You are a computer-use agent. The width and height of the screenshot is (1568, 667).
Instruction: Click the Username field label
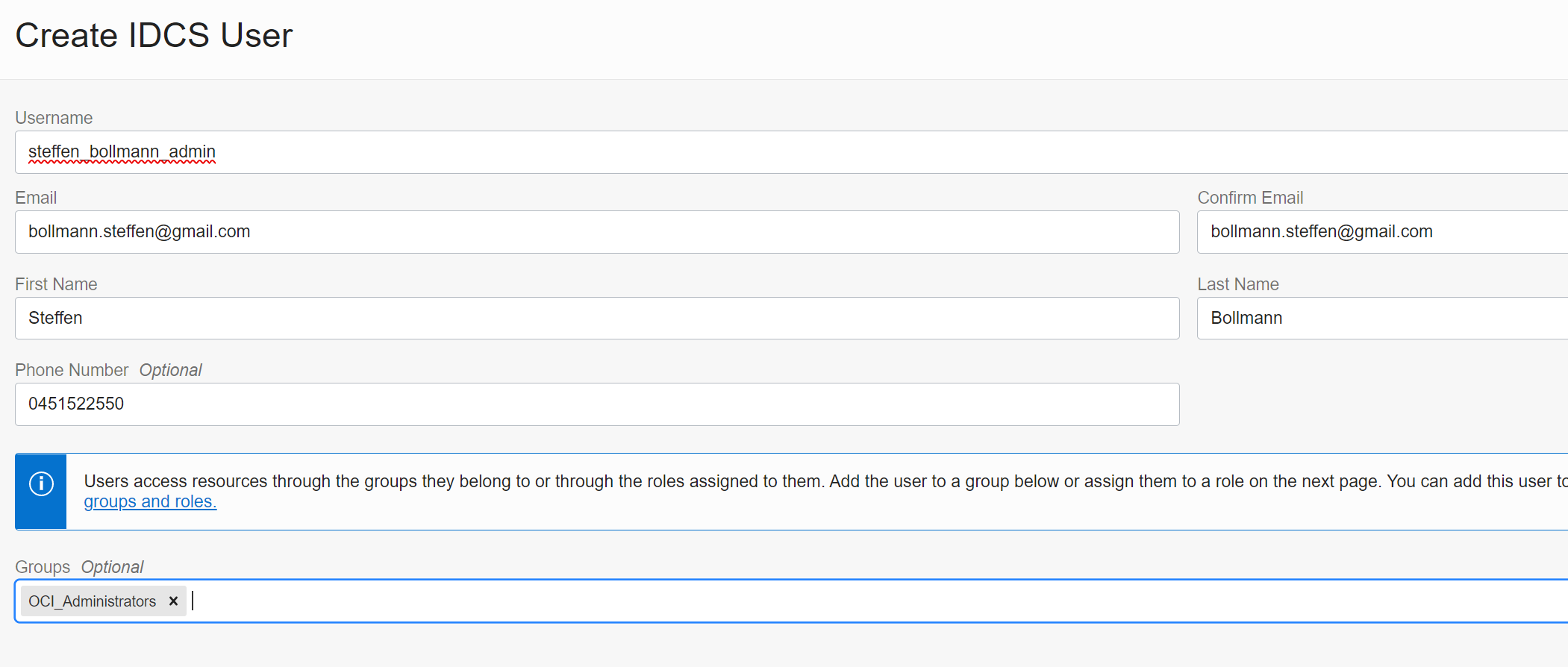click(x=54, y=118)
